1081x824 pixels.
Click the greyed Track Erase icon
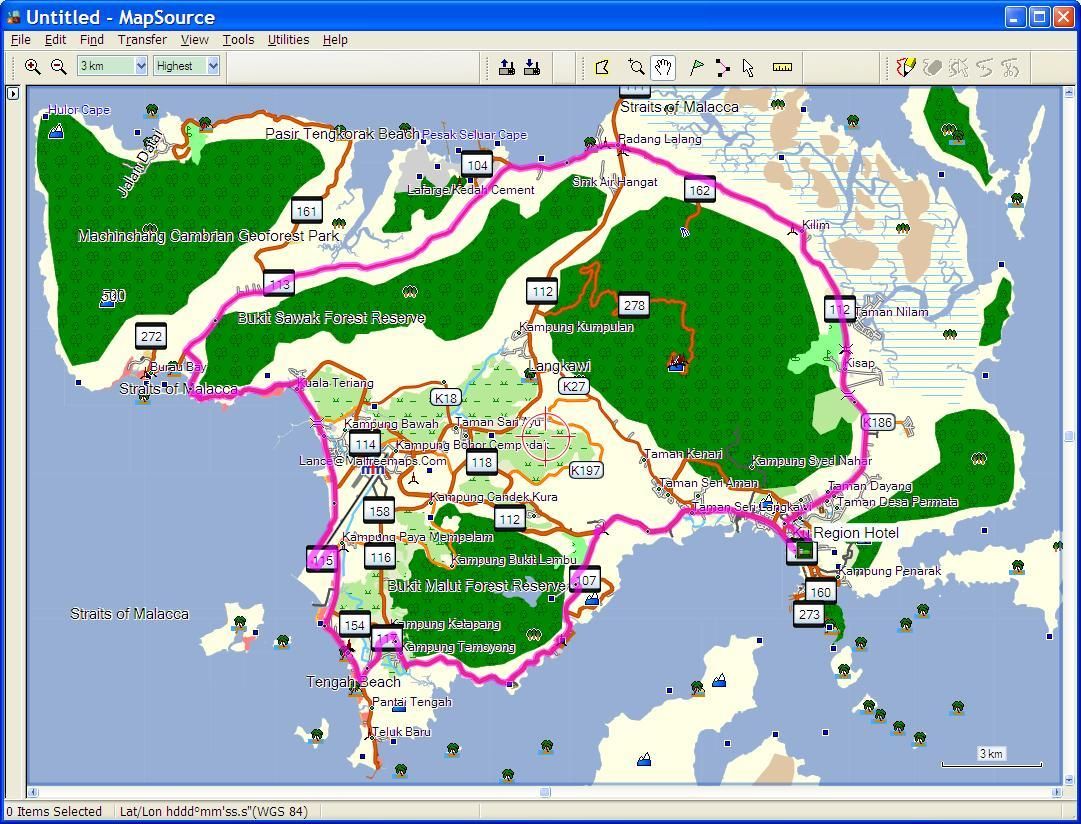point(932,67)
